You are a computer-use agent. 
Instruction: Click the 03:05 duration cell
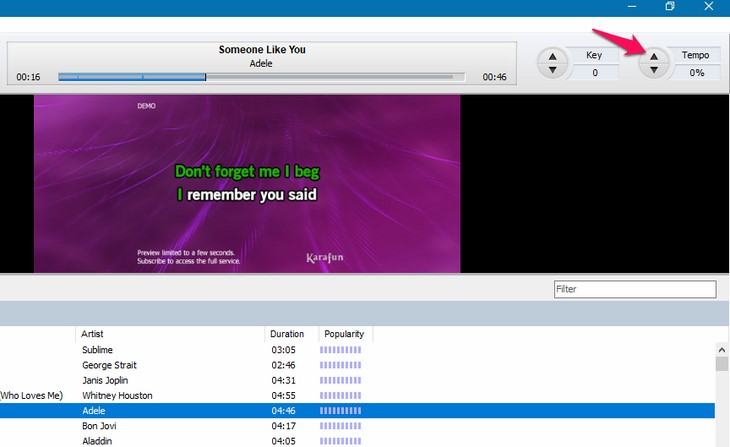[283, 350]
